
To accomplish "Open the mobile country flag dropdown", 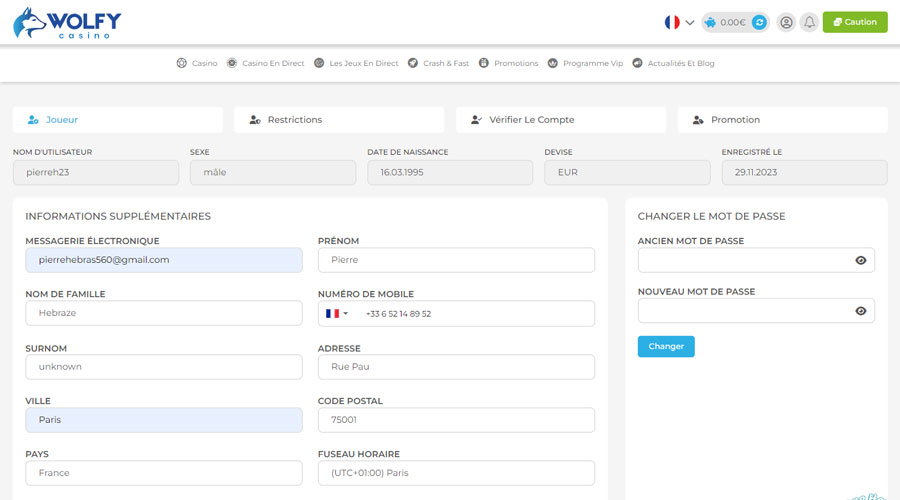I will (337, 313).
